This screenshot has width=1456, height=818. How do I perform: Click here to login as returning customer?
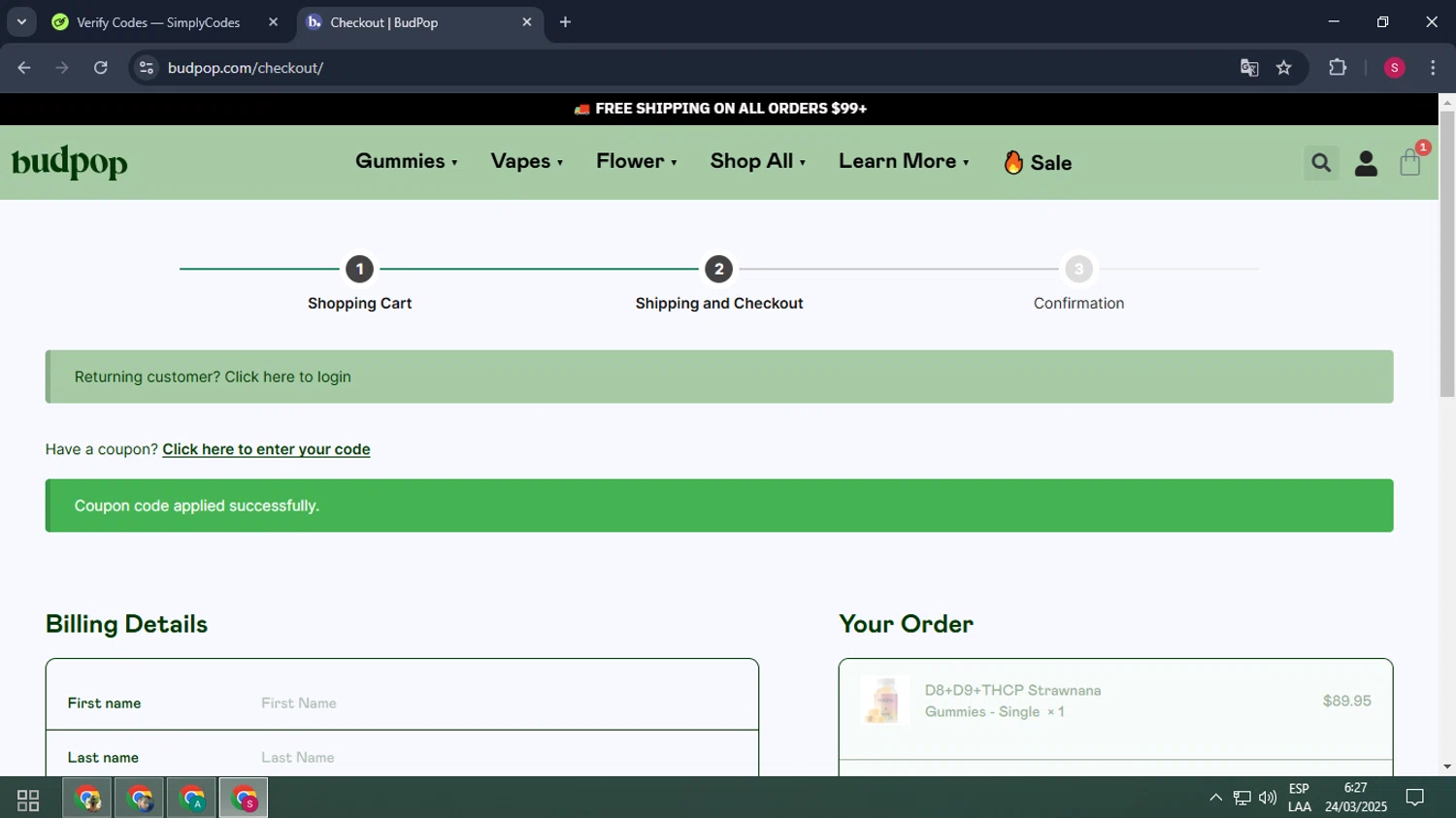click(287, 376)
